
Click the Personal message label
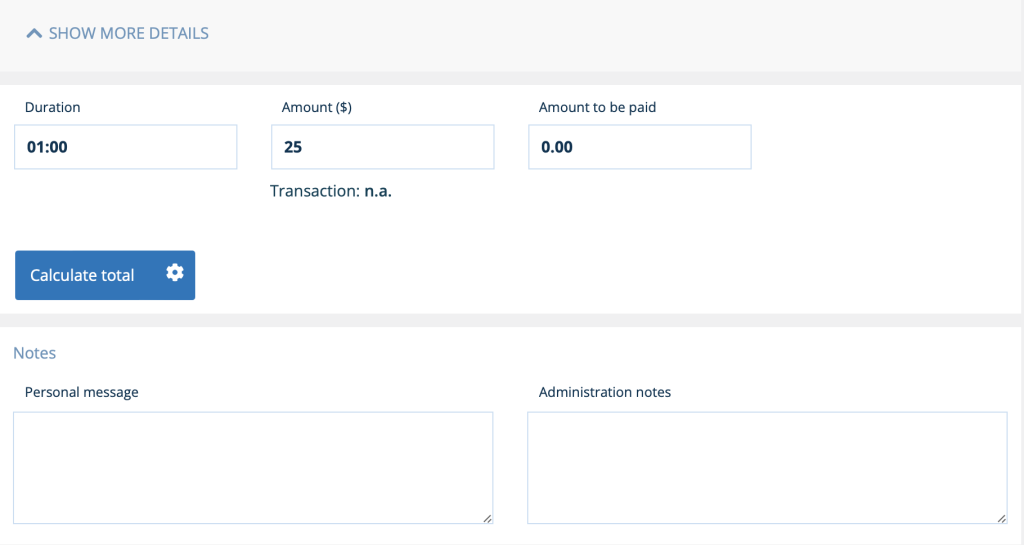pos(82,392)
